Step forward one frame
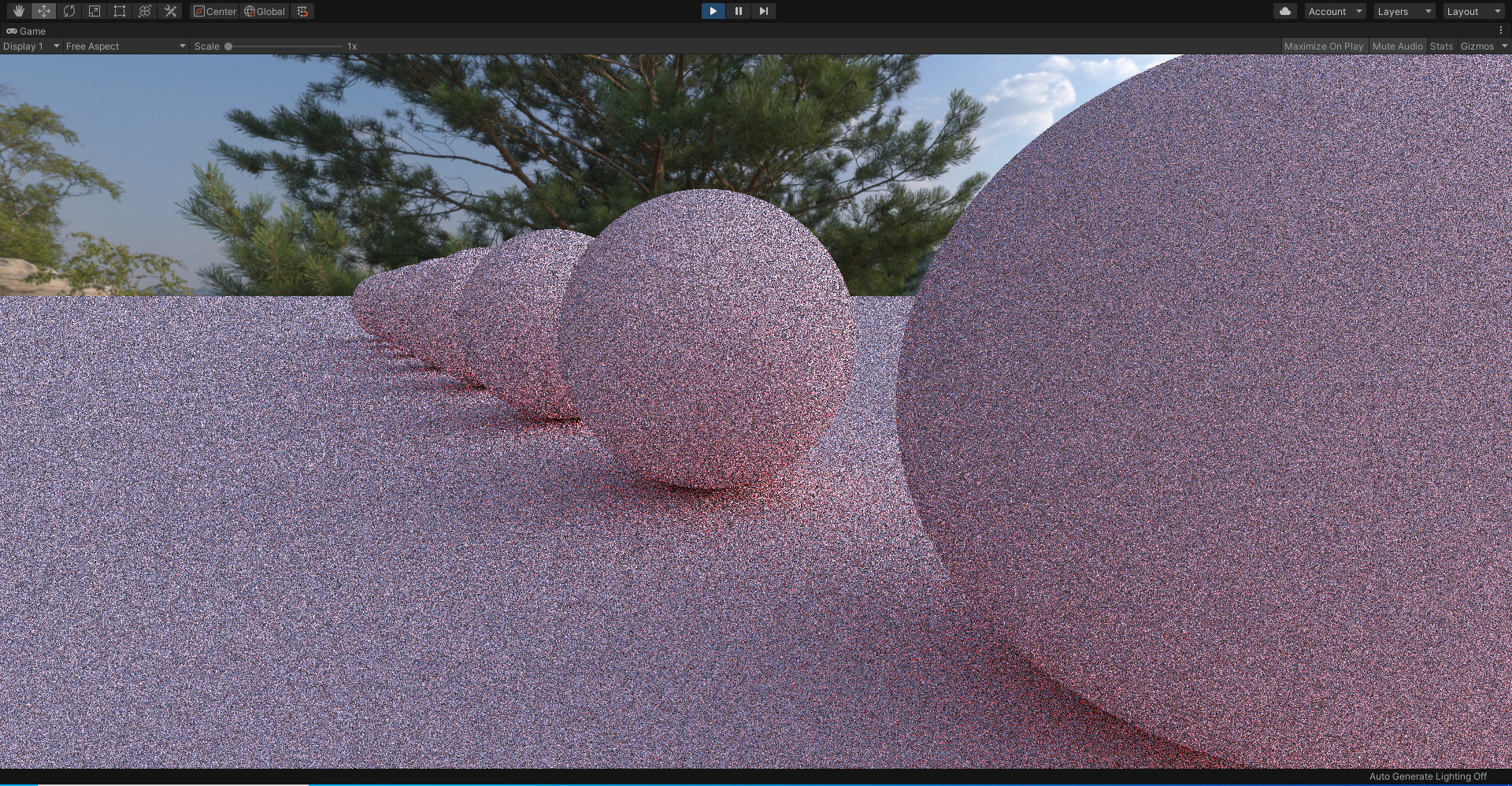Viewport: 1512px width, 786px height. [x=763, y=11]
